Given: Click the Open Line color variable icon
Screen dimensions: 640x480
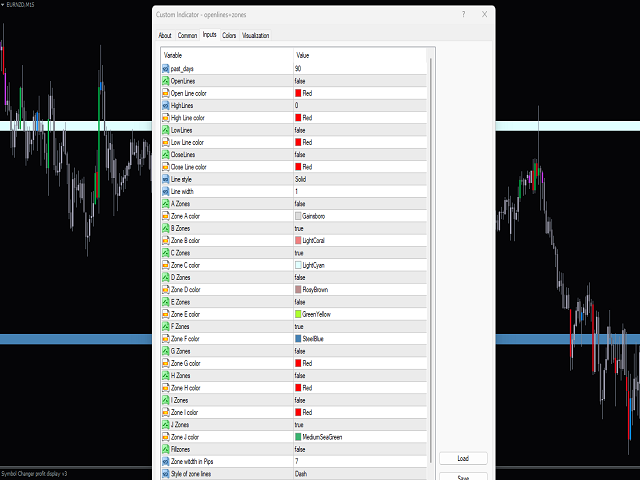Looking at the screenshot, I should point(165,93).
